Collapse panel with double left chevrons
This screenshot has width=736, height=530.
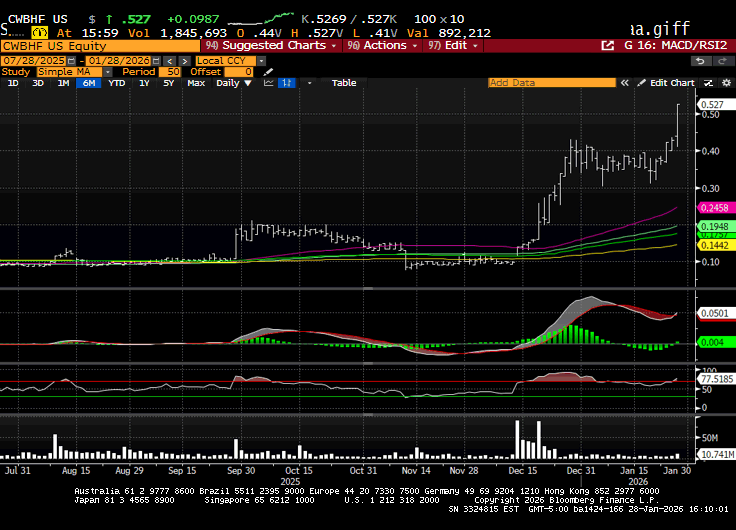click(x=624, y=83)
